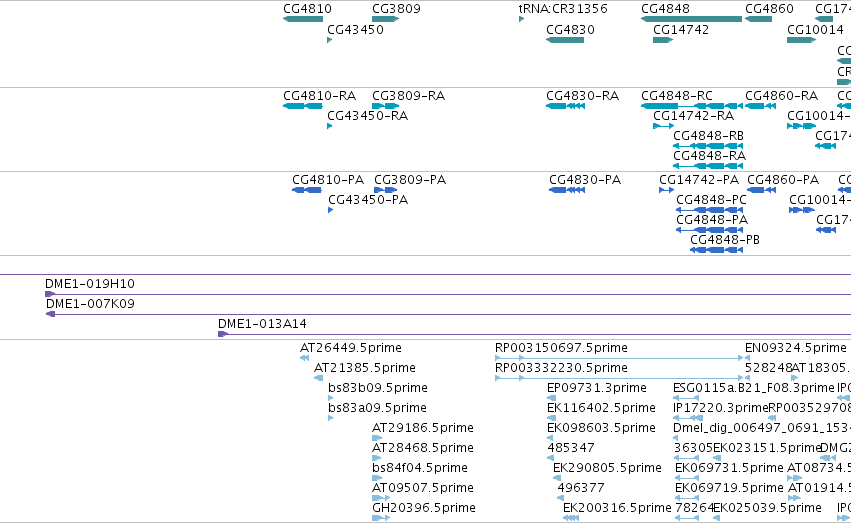The image size is (851, 523).
Task: Click the CG4848-RA transcript label
Action: point(709,156)
